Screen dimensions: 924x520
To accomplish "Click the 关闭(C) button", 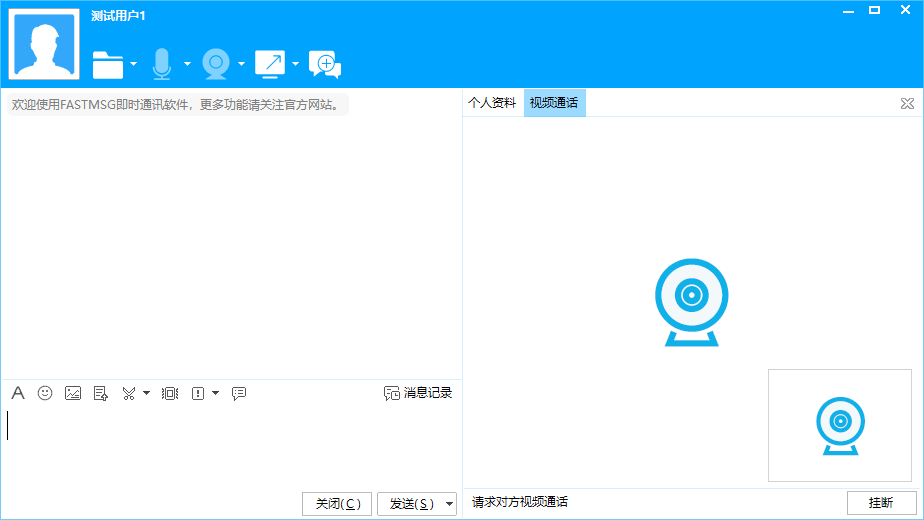I will pos(337,504).
